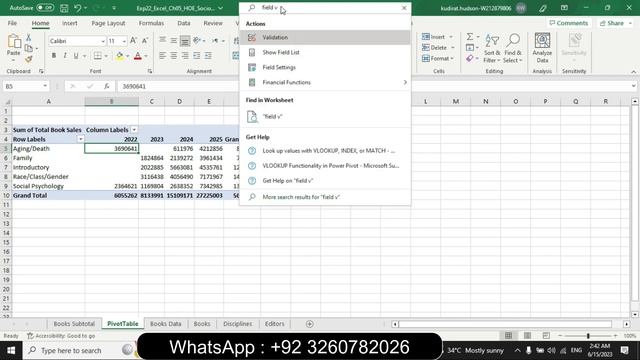Screen dimensions: 640x360
Task: Switch to the Books Subtotal sheet
Action: coord(74,324)
